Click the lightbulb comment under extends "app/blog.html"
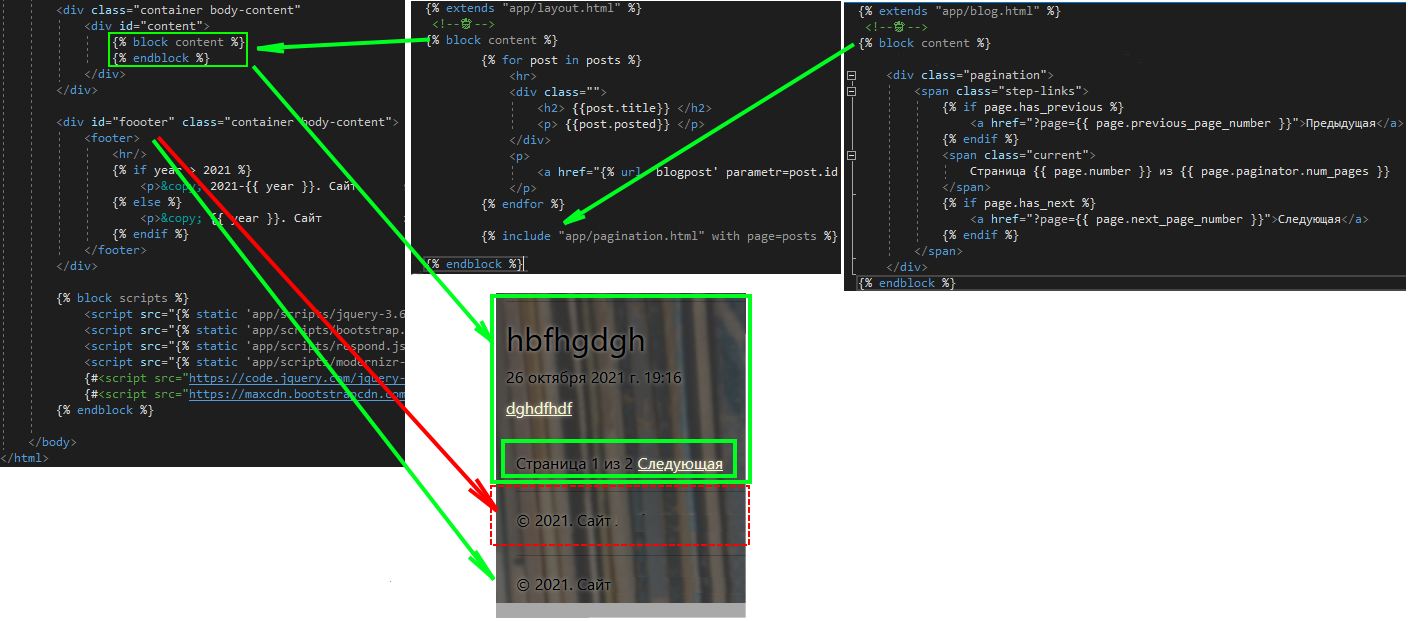Image resolution: width=1408 pixels, height=621 pixels. coord(897,27)
